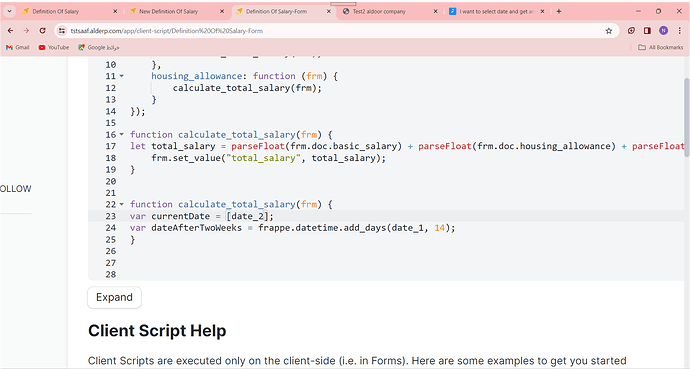690x369 pixels.
Task: Close 'I want to select date' tab
Action: tap(543, 11)
